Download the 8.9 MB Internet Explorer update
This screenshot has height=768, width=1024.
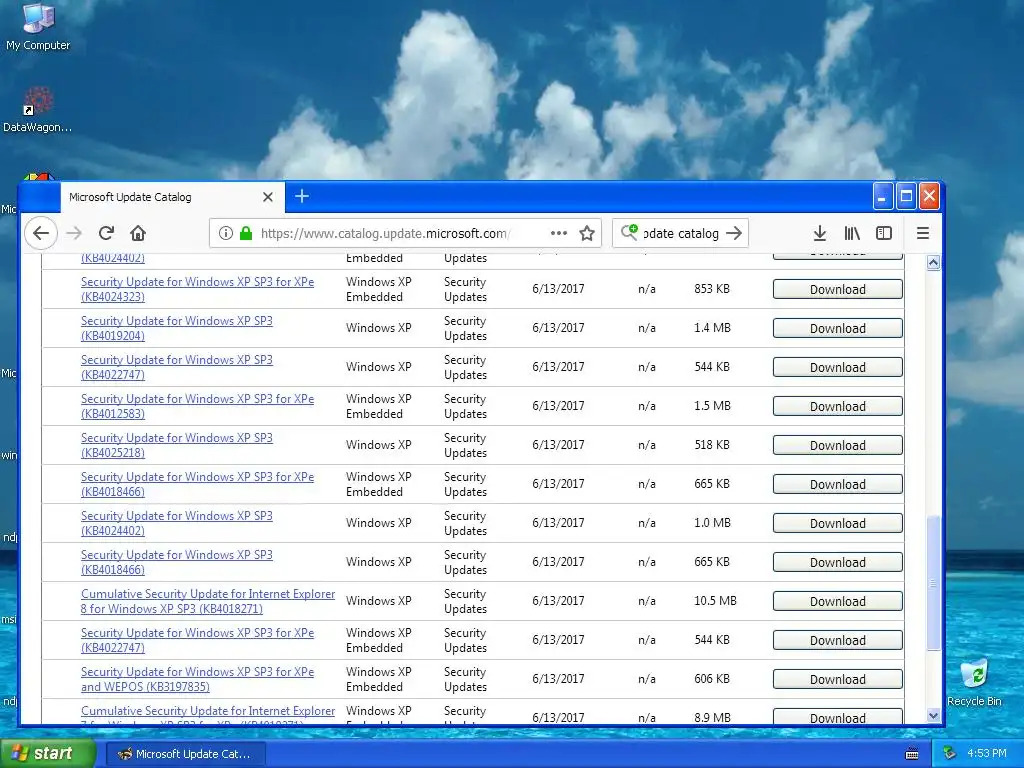(838, 716)
